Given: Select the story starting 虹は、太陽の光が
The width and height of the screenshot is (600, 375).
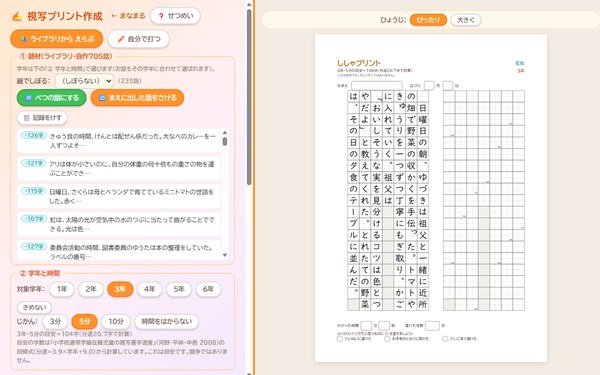Looking at the screenshot, I should (119, 225).
